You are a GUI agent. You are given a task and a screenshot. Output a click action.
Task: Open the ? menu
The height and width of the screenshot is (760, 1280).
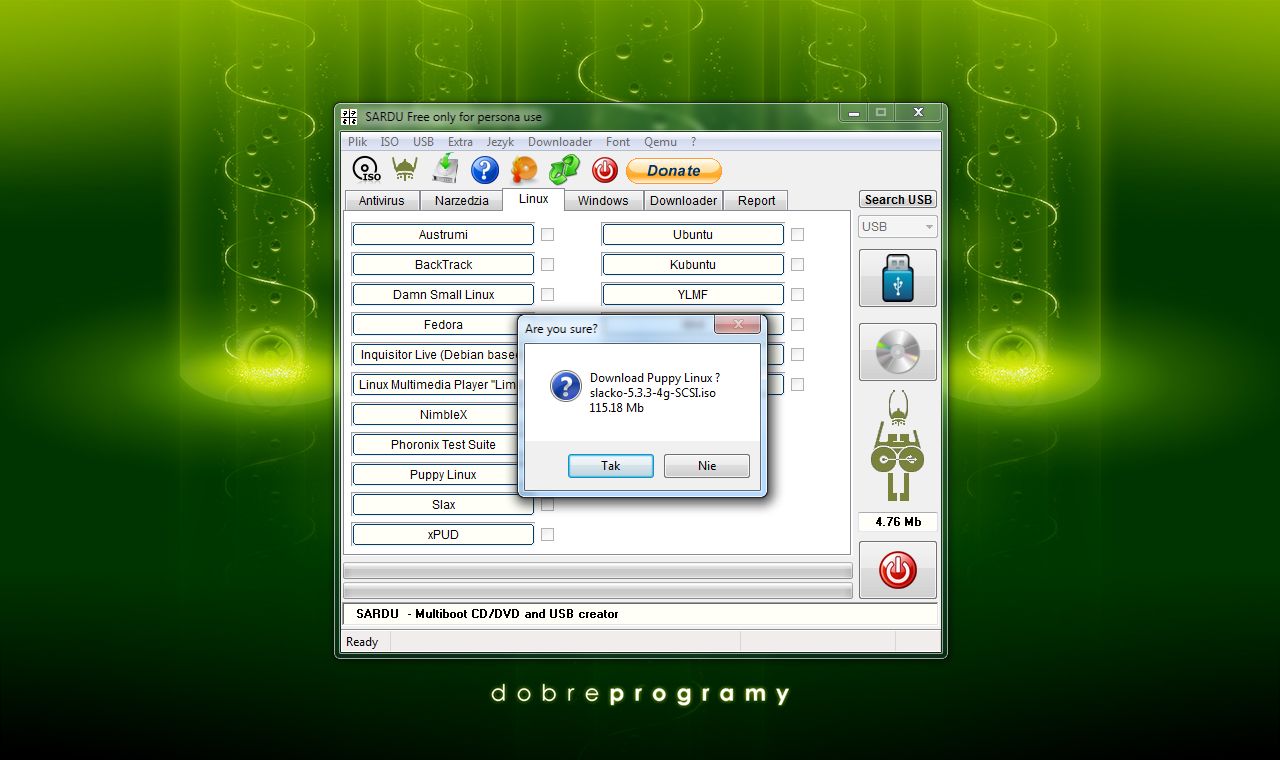(x=693, y=142)
